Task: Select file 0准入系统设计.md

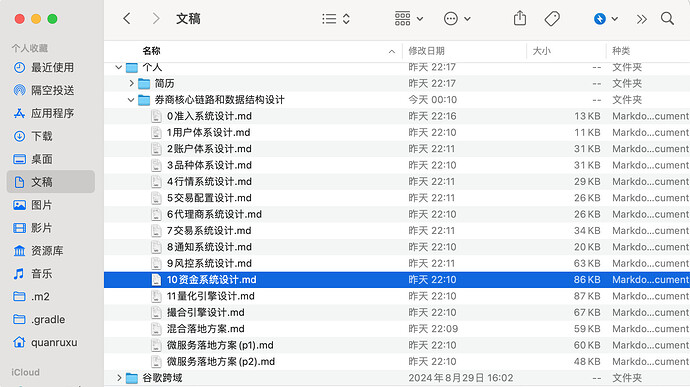Action: click(397, 116)
